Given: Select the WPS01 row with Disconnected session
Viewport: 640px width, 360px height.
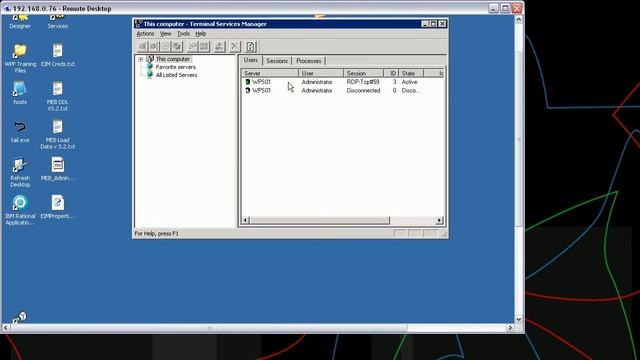Looking at the screenshot, I should point(342,91).
